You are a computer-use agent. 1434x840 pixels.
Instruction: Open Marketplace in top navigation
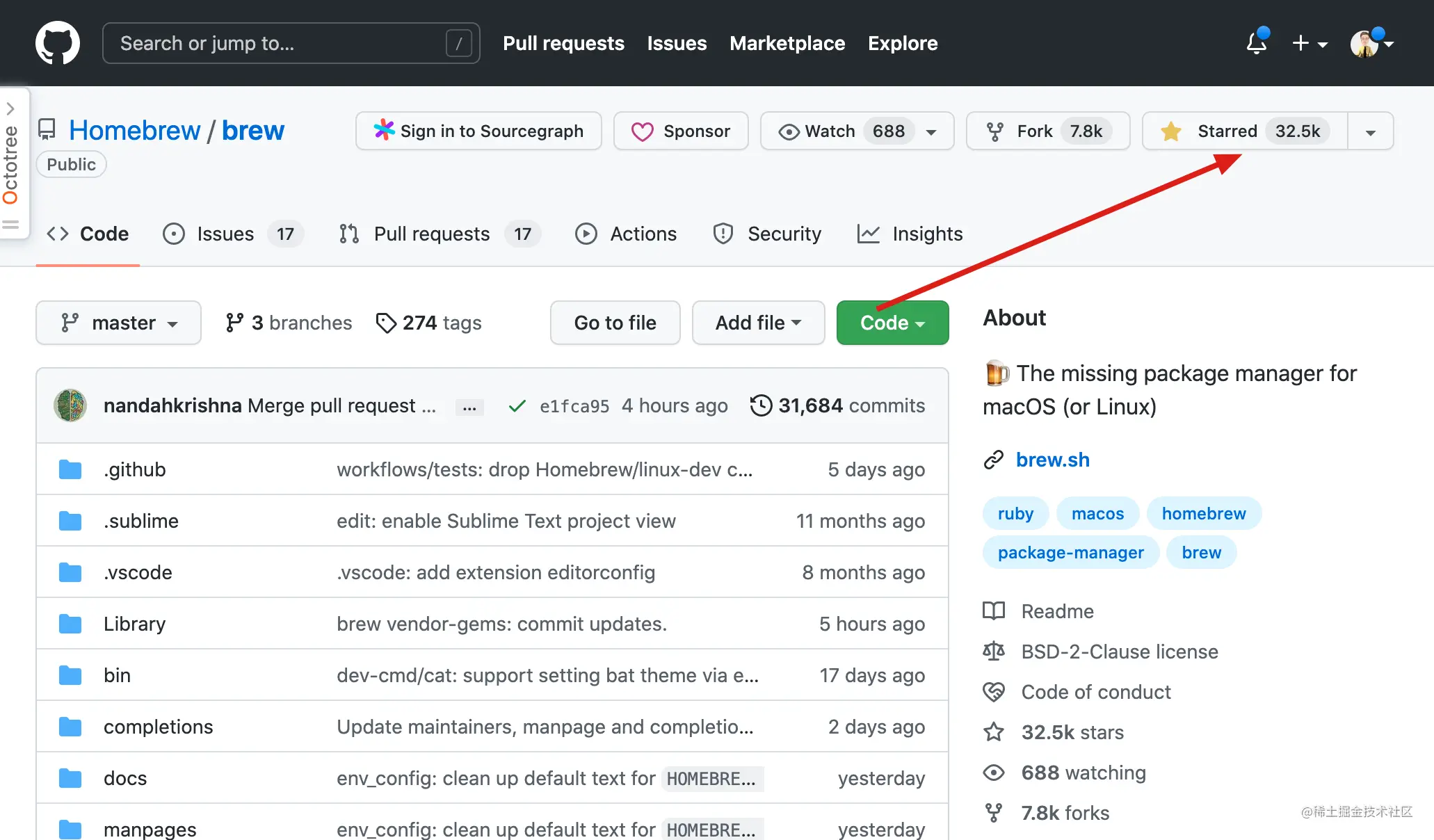787,43
